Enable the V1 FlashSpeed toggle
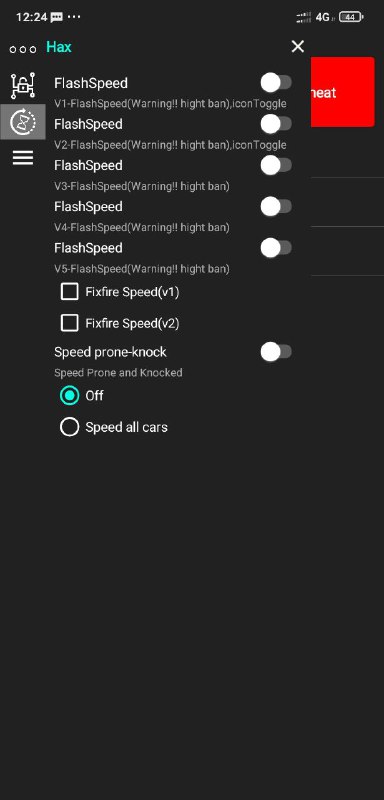The image size is (384, 800). pyautogui.click(x=276, y=82)
